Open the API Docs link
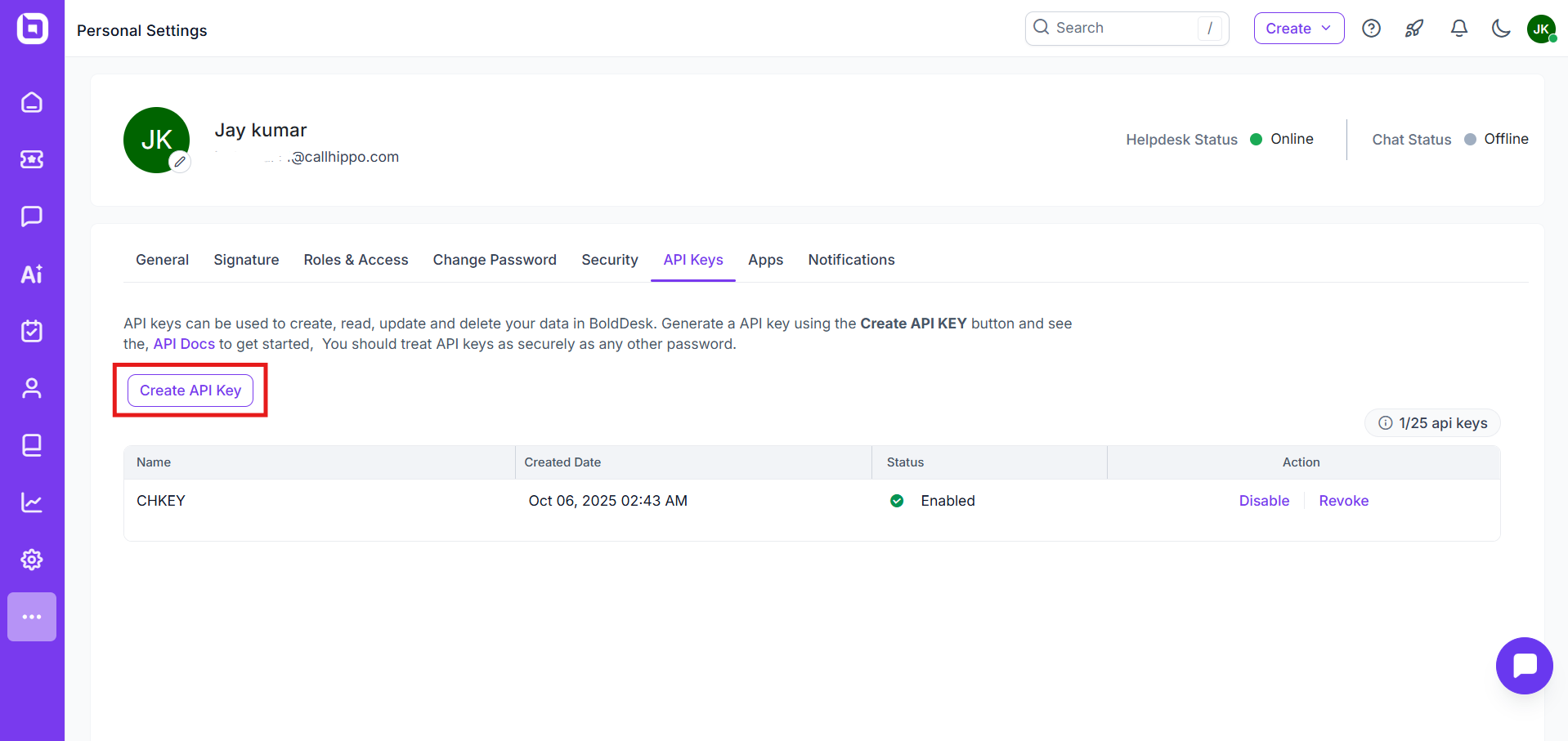 pyautogui.click(x=184, y=344)
